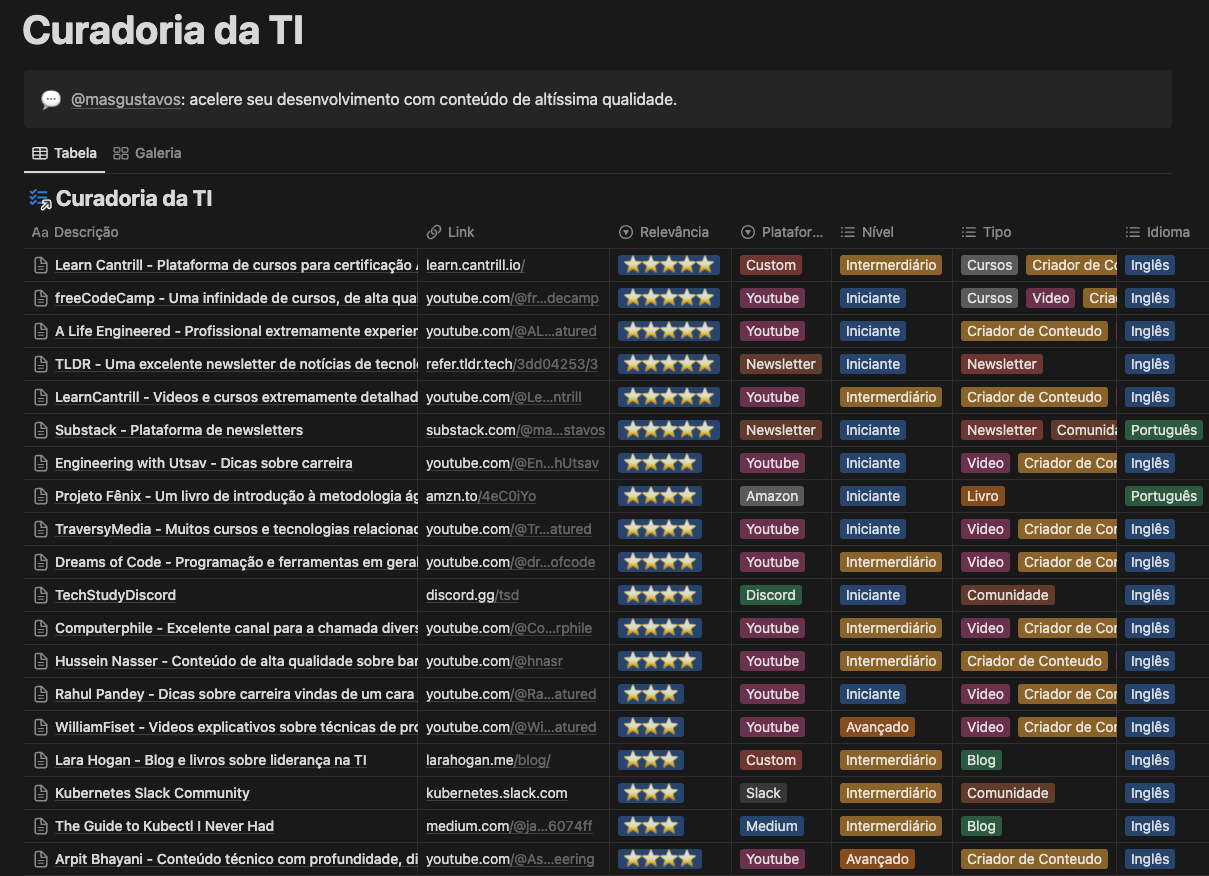Click page icon beside TechStudyDiscord
Screen dimensions: 1209x876
41,595
